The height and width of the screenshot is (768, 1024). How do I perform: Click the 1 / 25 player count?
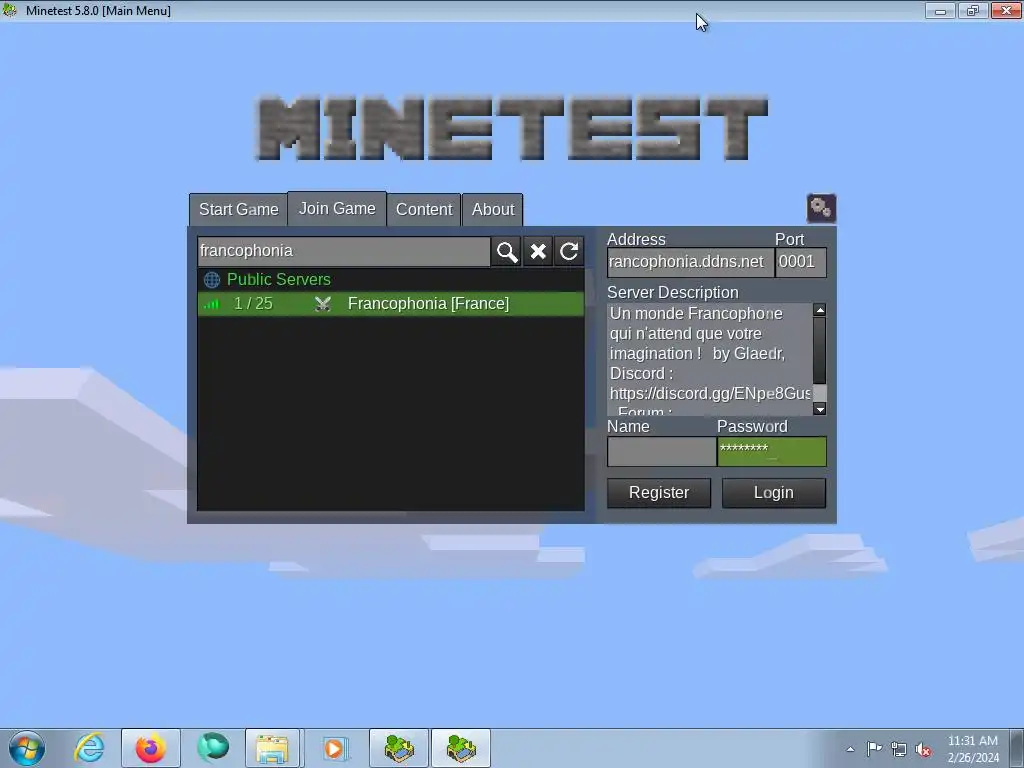pos(253,304)
